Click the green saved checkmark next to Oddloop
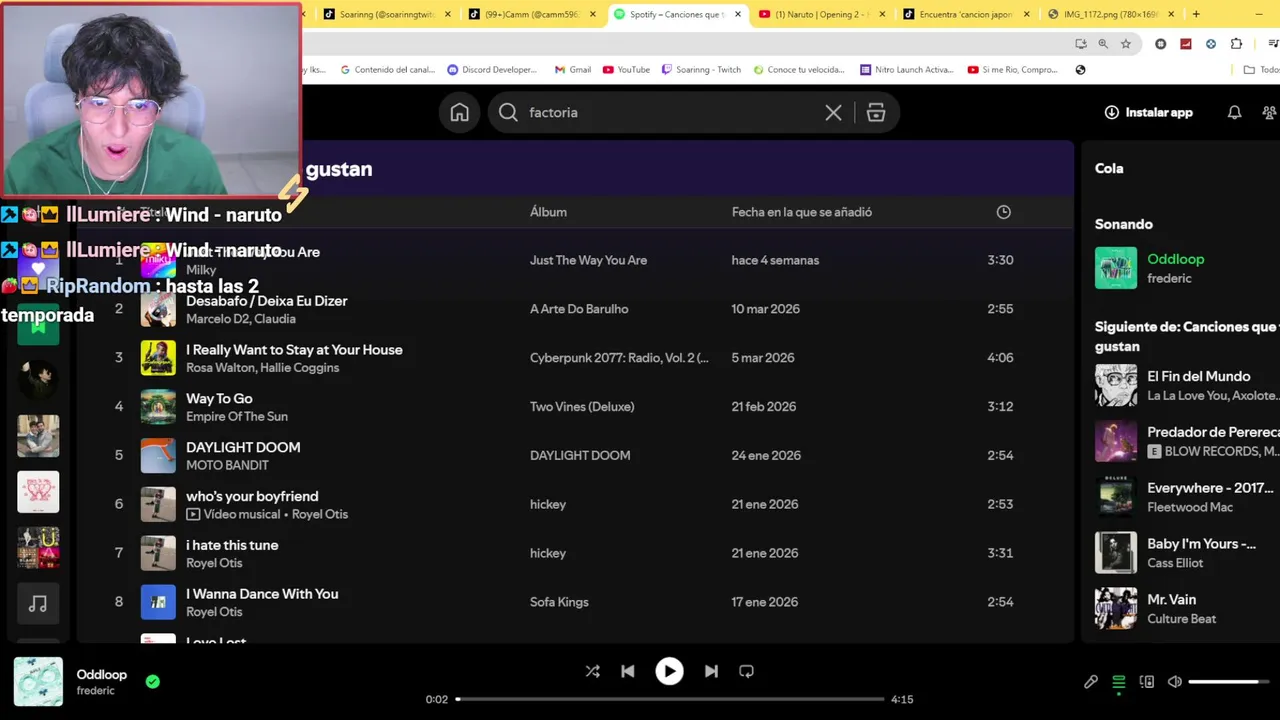This screenshot has height=720, width=1280. click(152, 682)
